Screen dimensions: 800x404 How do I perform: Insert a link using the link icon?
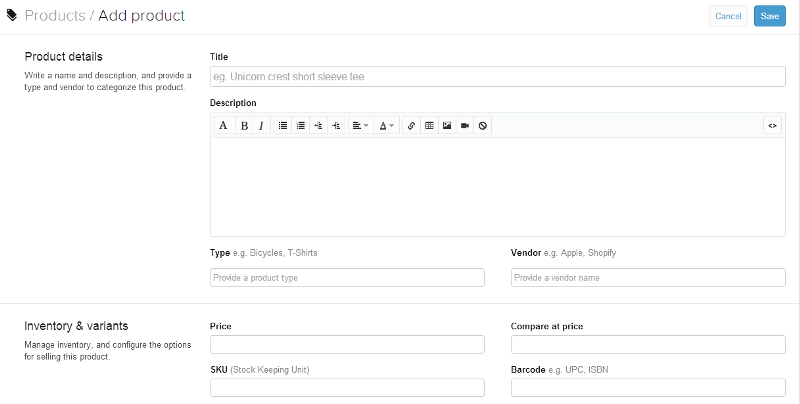[x=412, y=126]
